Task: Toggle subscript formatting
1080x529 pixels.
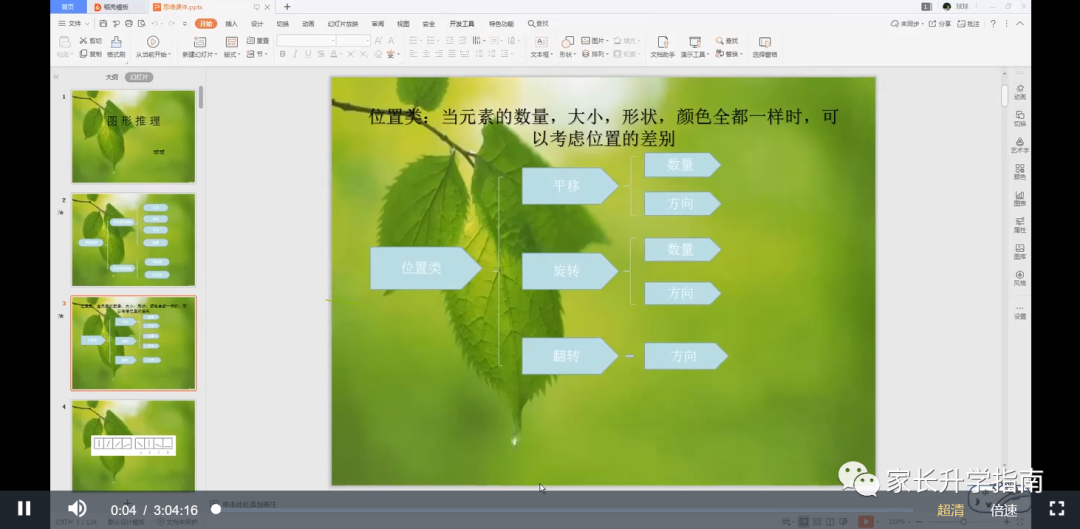Action: pos(364,54)
